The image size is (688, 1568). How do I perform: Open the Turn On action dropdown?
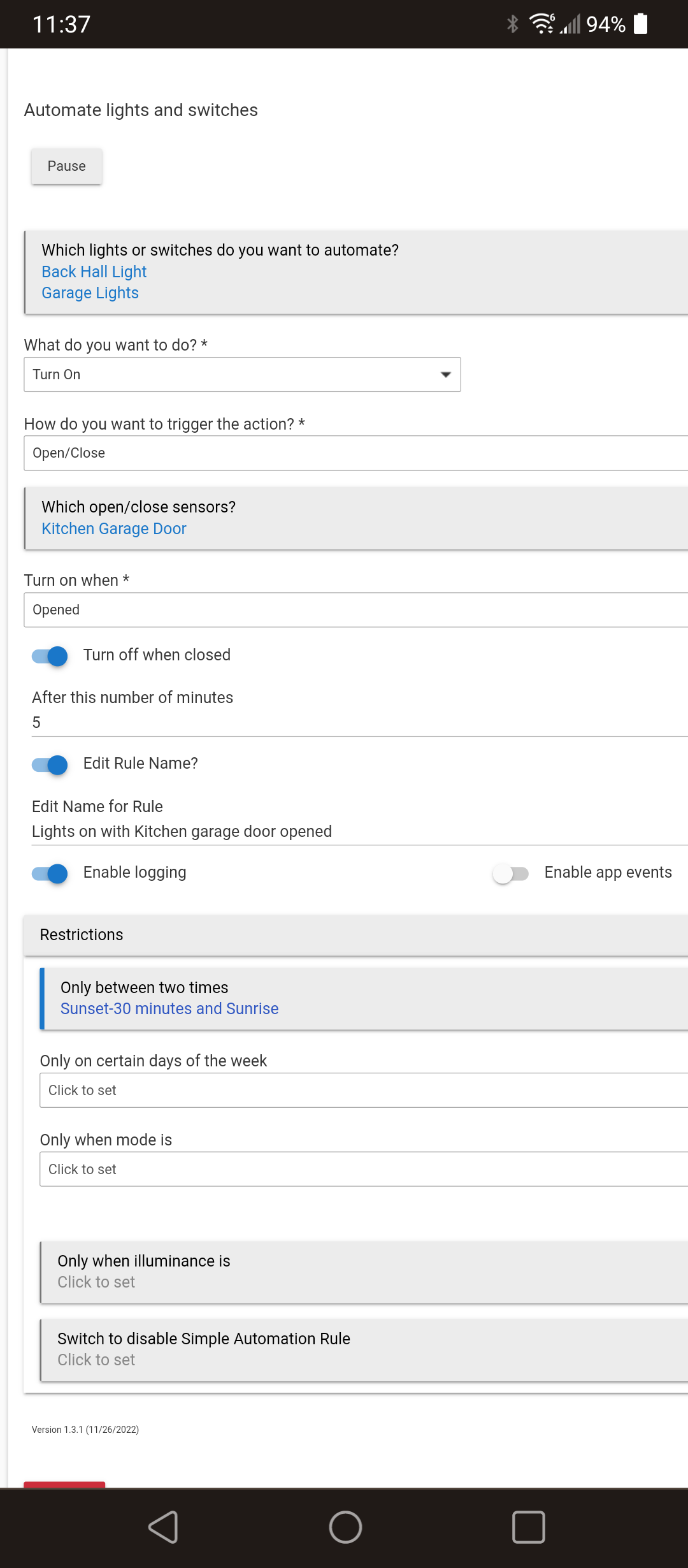click(242, 375)
